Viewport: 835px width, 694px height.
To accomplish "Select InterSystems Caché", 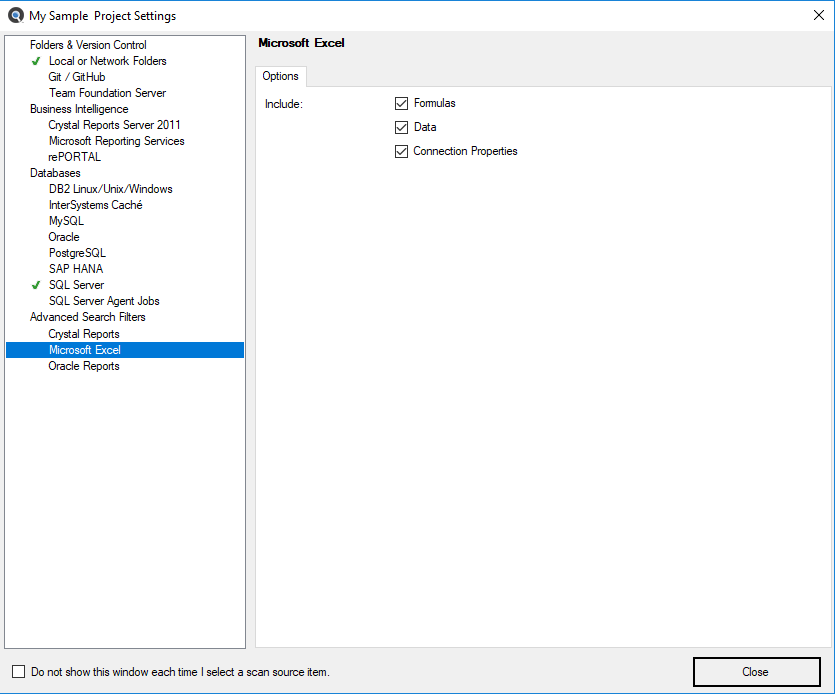I will tap(95, 205).
